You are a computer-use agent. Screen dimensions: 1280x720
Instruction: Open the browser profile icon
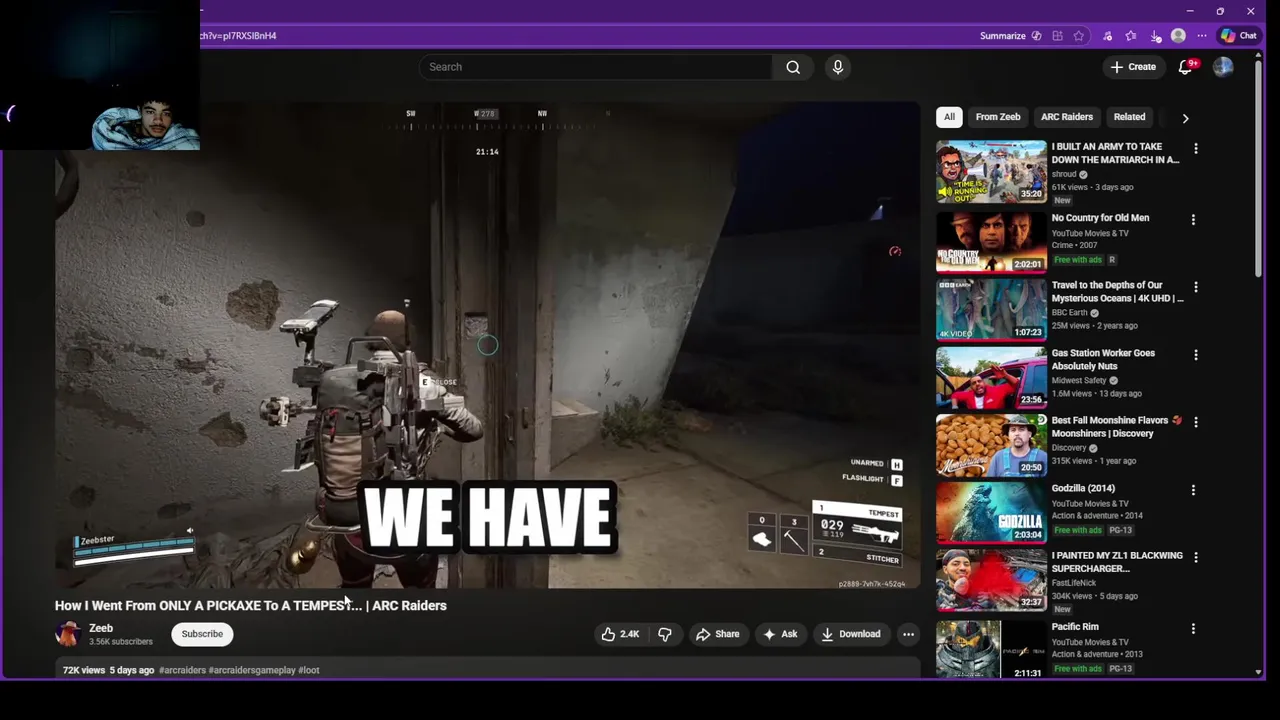click(x=1178, y=36)
